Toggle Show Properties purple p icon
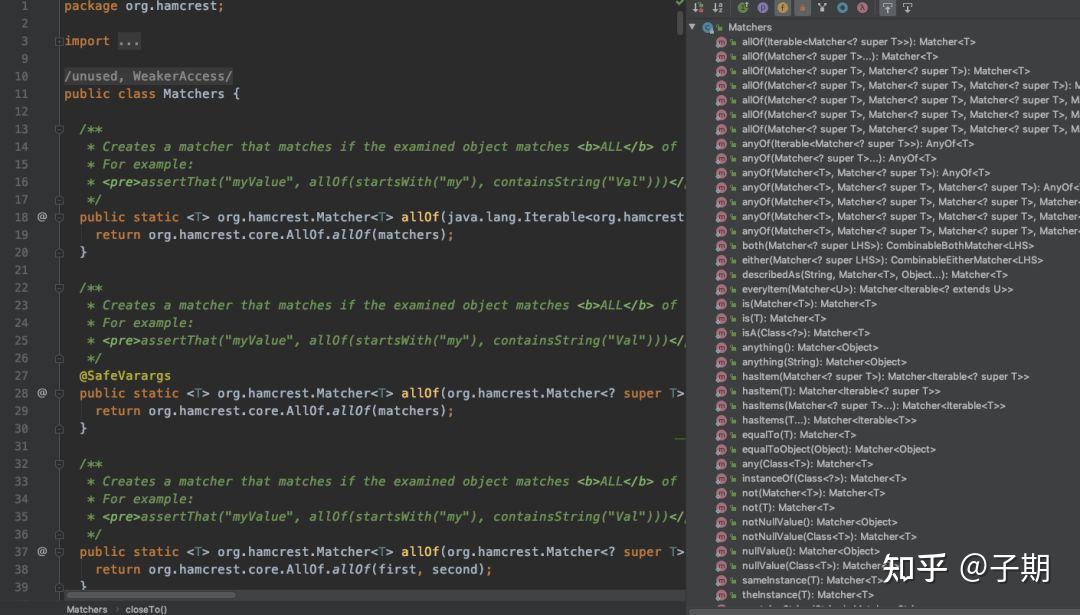1080x615 pixels. (x=762, y=8)
